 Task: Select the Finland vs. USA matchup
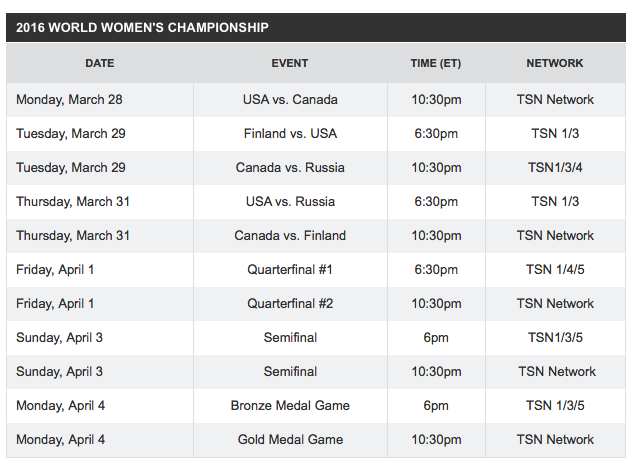pos(290,133)
